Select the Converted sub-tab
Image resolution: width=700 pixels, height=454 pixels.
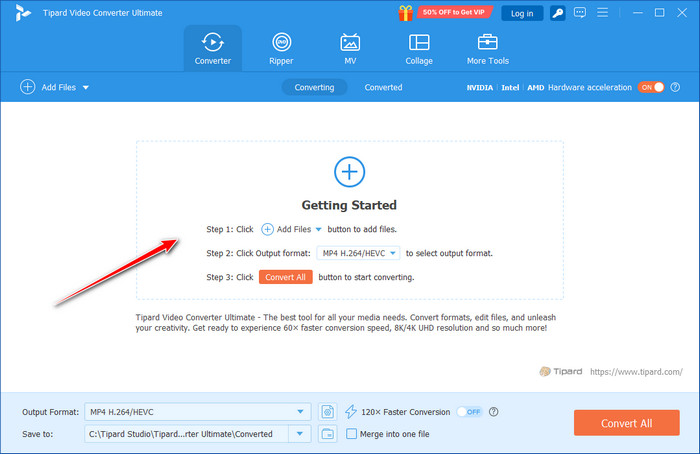383,87
